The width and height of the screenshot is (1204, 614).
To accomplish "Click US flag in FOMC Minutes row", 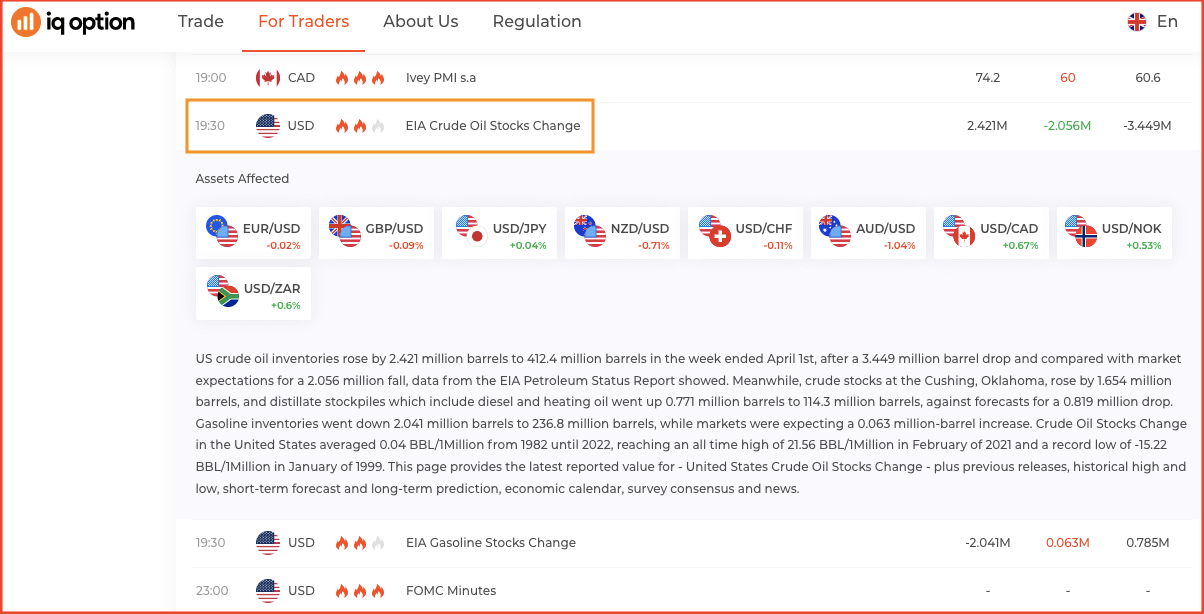I will (x=267, y=591).
